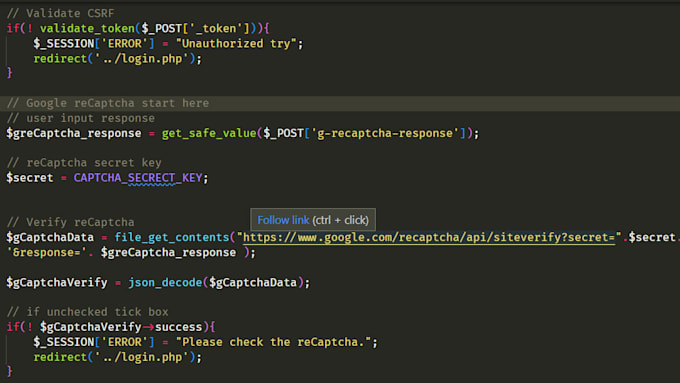Select the "Unauthorized try" string
Screen dimensions: 680x383
(x=236, y=44)
